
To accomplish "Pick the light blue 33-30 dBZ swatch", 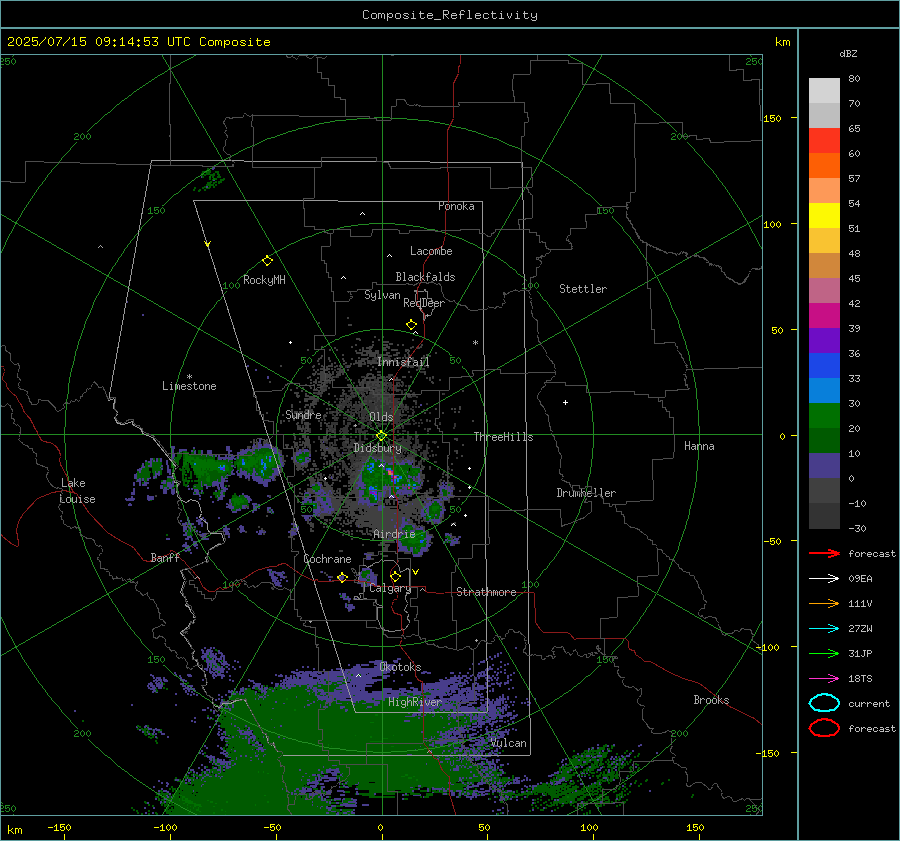I will 824,390.
